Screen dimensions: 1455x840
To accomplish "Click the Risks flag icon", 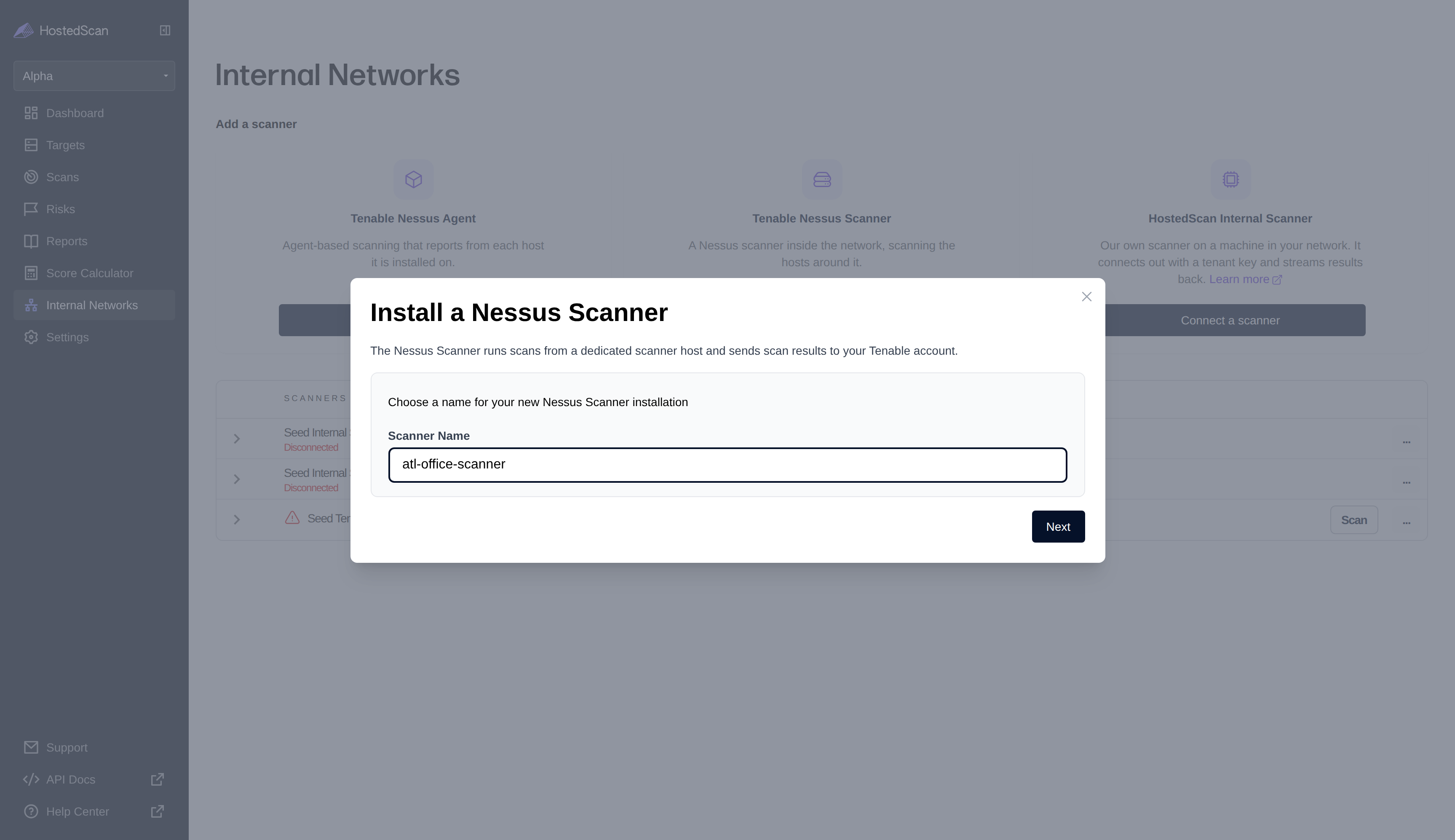I will tap(31, 209).
